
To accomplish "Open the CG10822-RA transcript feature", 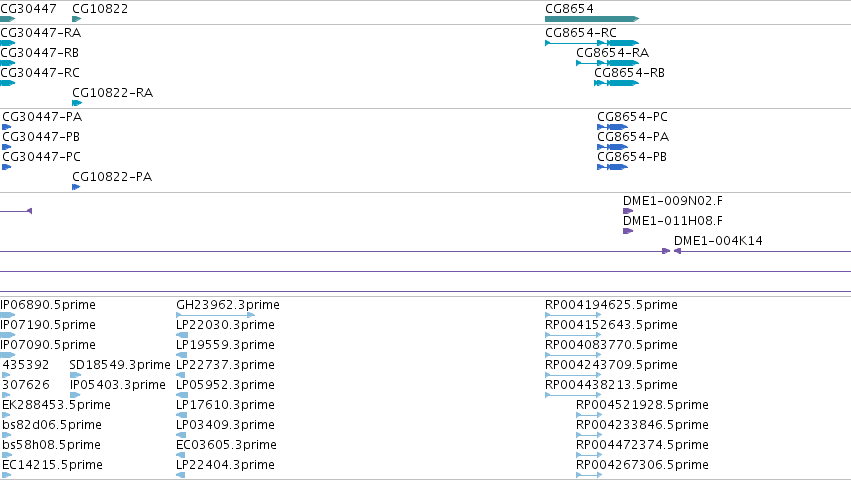I will 77,103.
